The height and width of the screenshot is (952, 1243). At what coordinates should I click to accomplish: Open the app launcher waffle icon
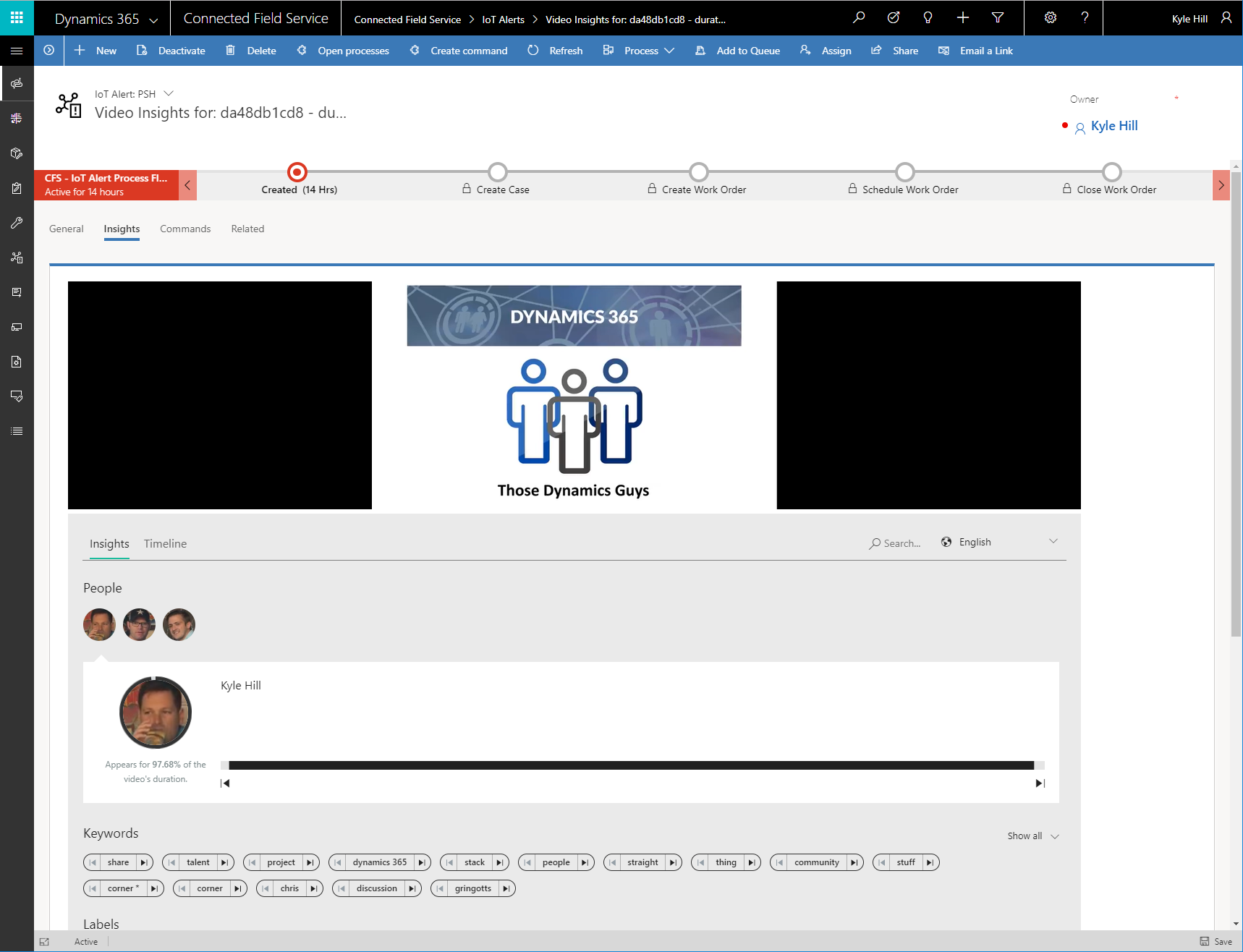coord(17,17)
